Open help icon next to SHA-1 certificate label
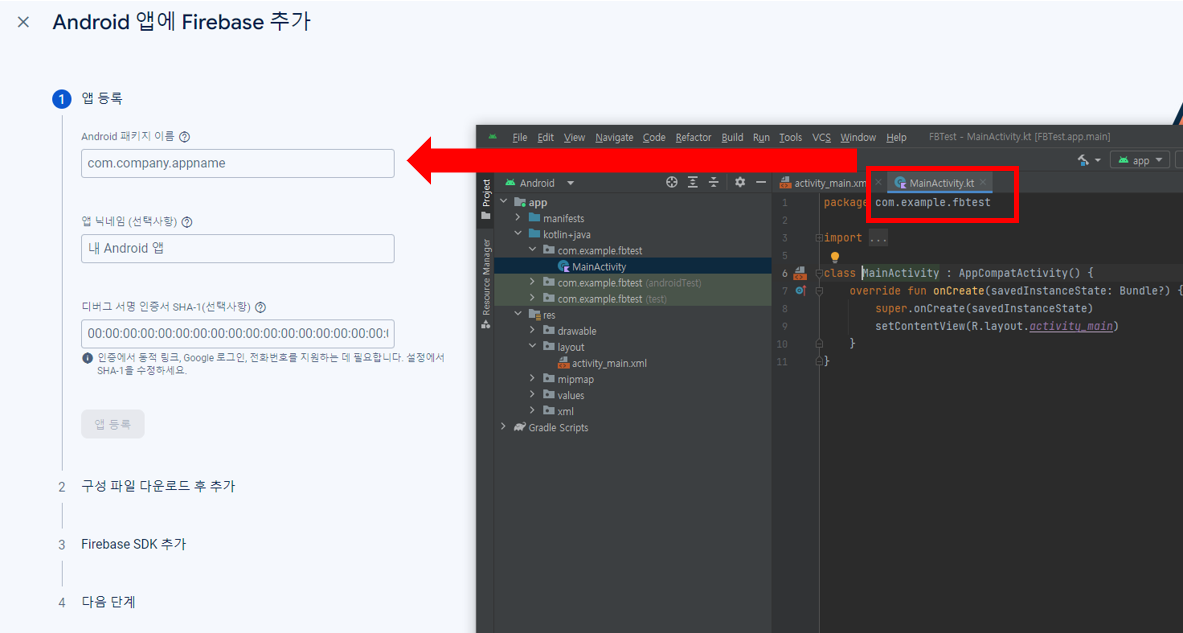The height and width of the screenshot is (633, 1183). pyautogui.click(x=260, y=308)
